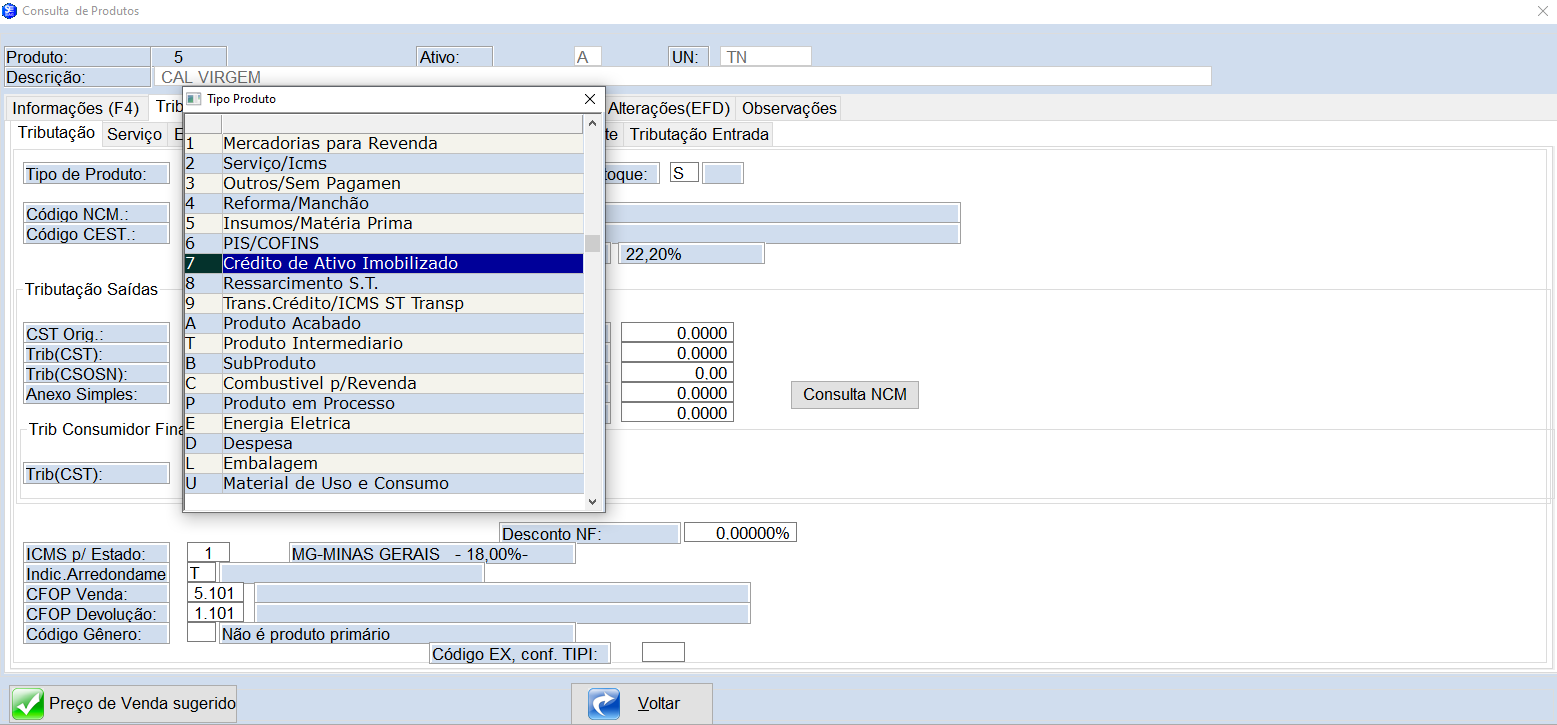
Task: Pick Material de Uso e Consumo
Action: coord(335,483)
